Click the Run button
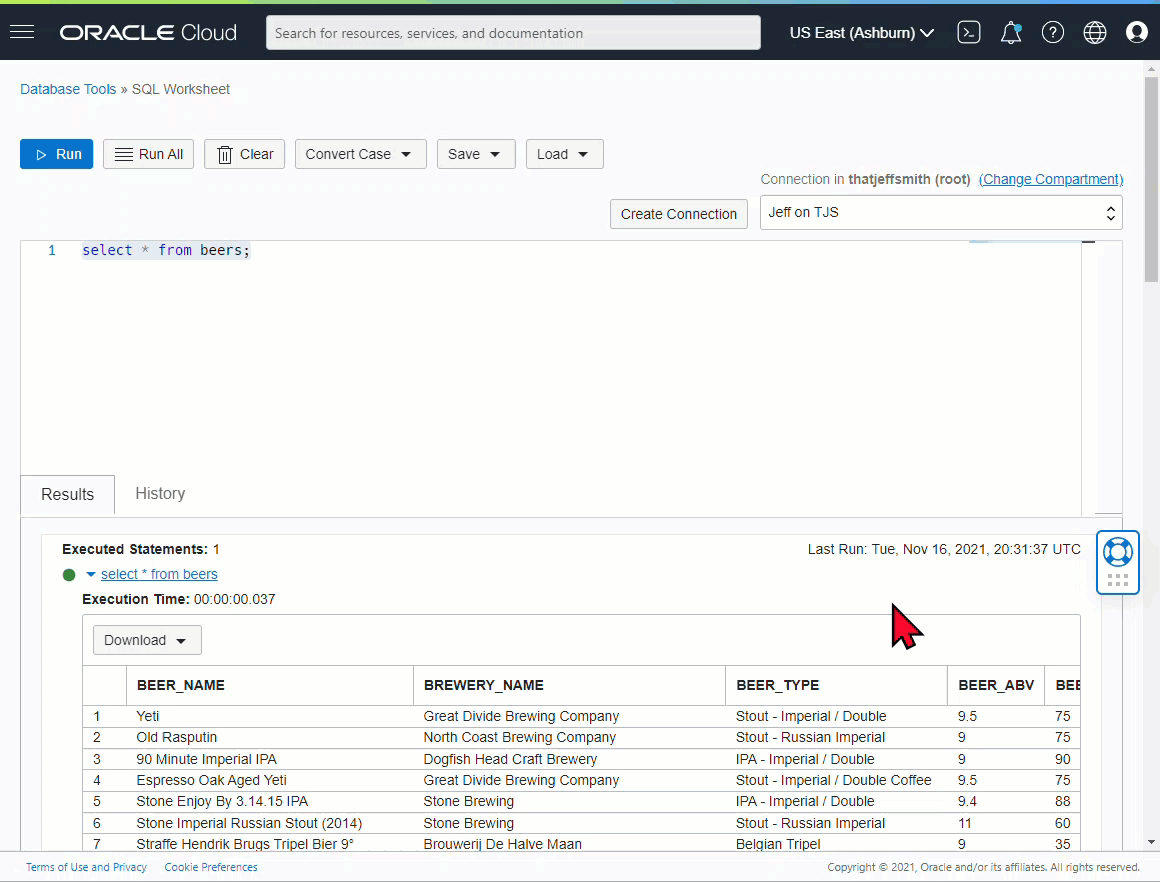 [56, 154]
